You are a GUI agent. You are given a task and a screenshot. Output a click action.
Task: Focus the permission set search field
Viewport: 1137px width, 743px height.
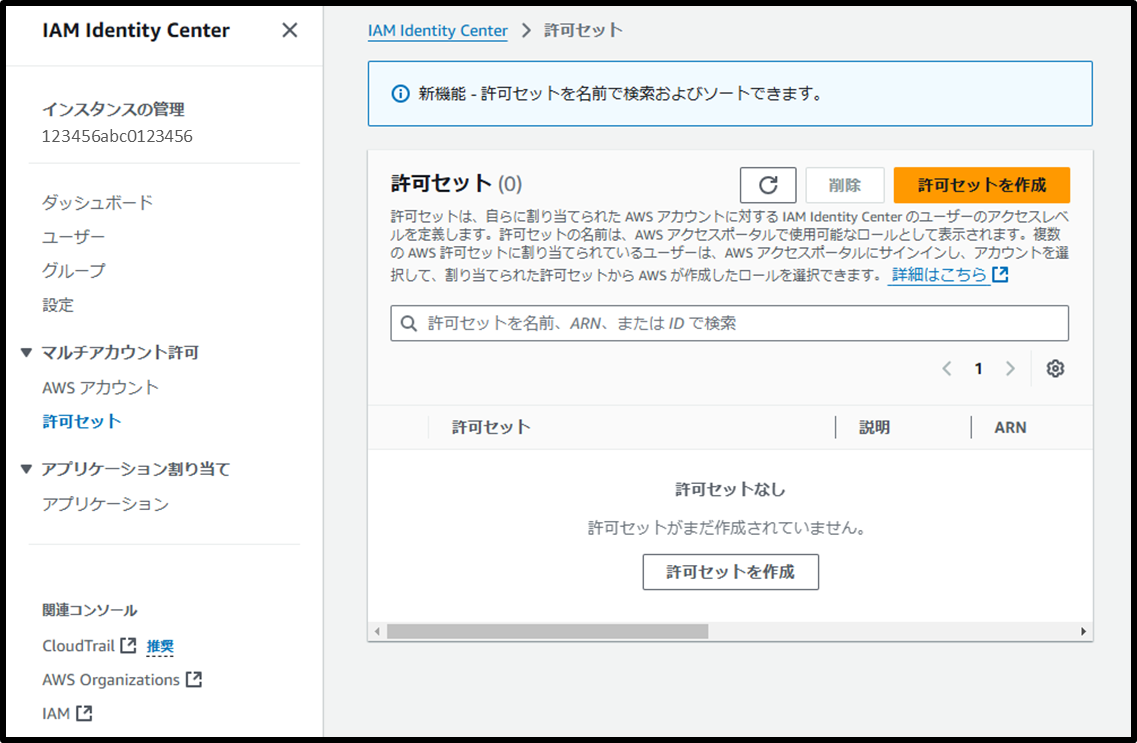[x=729, y=323]
